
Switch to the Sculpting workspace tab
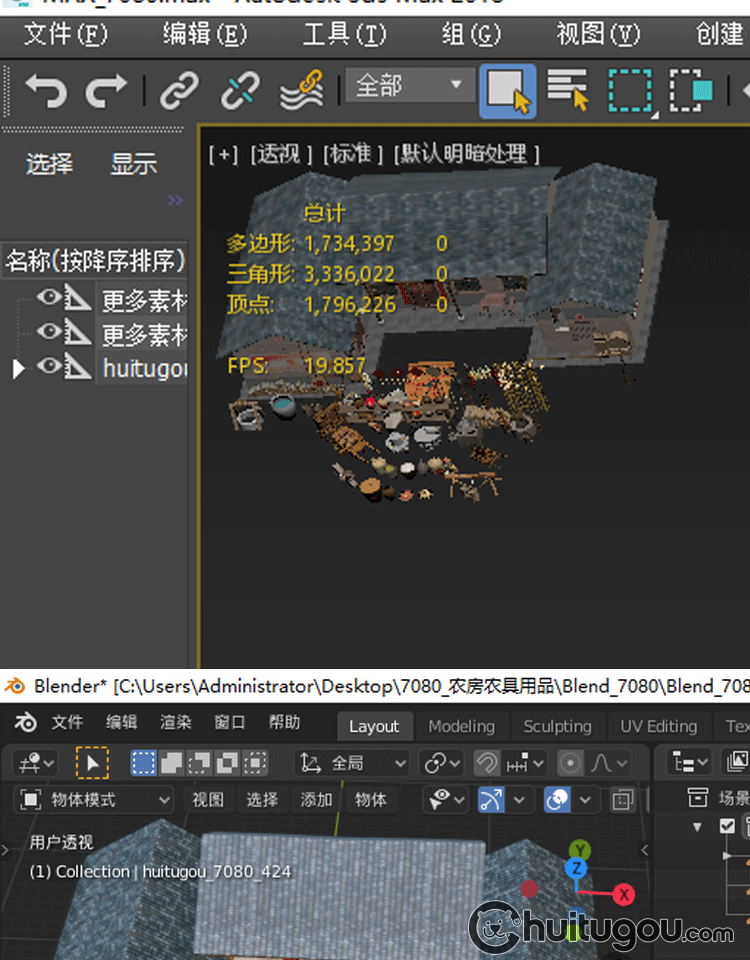(x=558, y=727)
